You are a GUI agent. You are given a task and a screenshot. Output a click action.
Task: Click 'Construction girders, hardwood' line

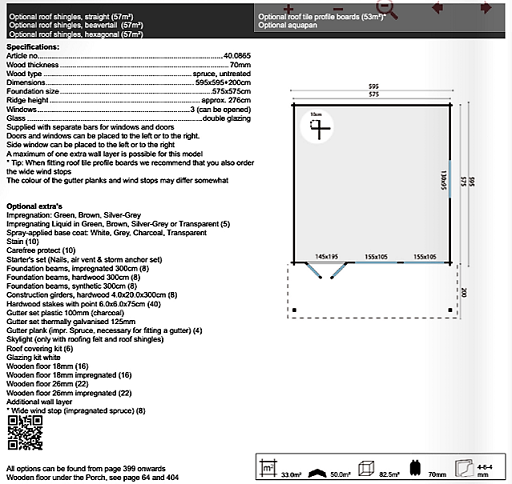[x=92, y=295]
